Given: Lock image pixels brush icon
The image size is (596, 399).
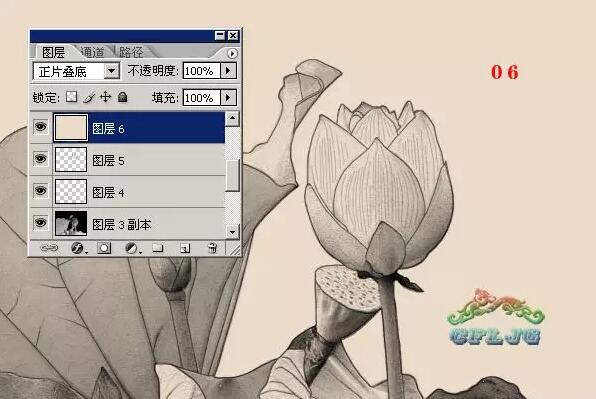Looking at the screenshot, I should [x=89, y=97].
